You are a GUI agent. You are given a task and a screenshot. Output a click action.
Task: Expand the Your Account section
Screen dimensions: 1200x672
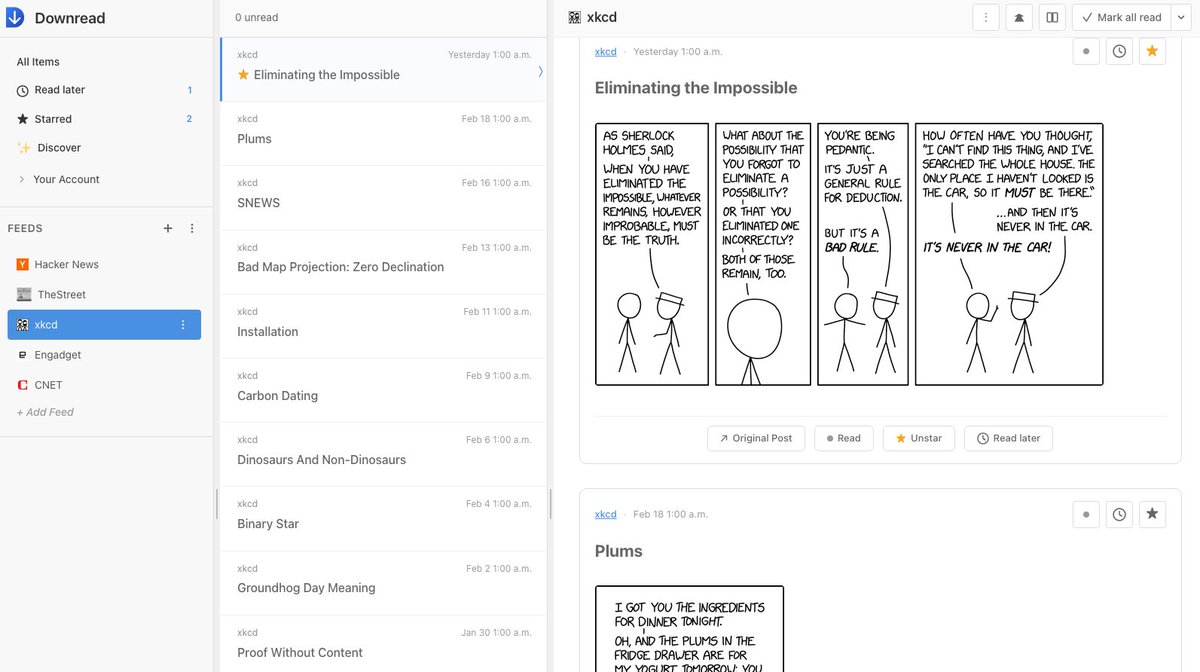58,179
